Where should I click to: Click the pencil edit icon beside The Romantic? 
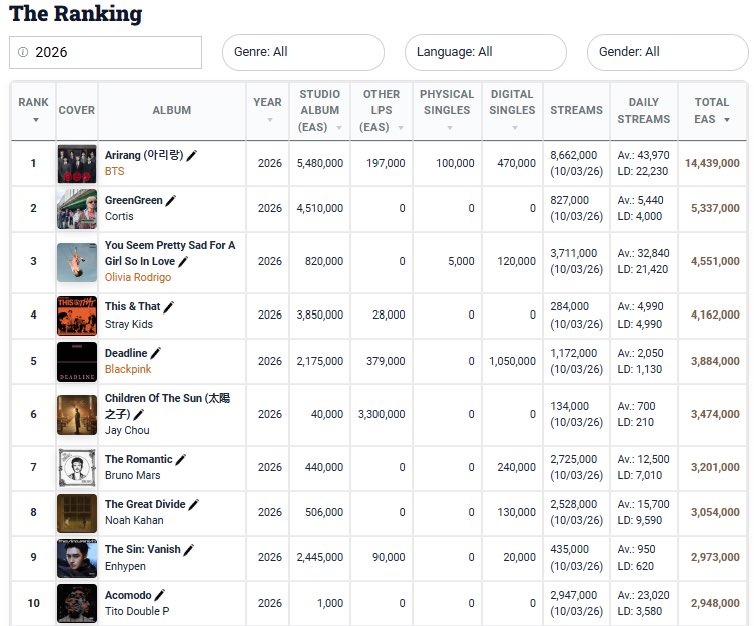point(180,460)
